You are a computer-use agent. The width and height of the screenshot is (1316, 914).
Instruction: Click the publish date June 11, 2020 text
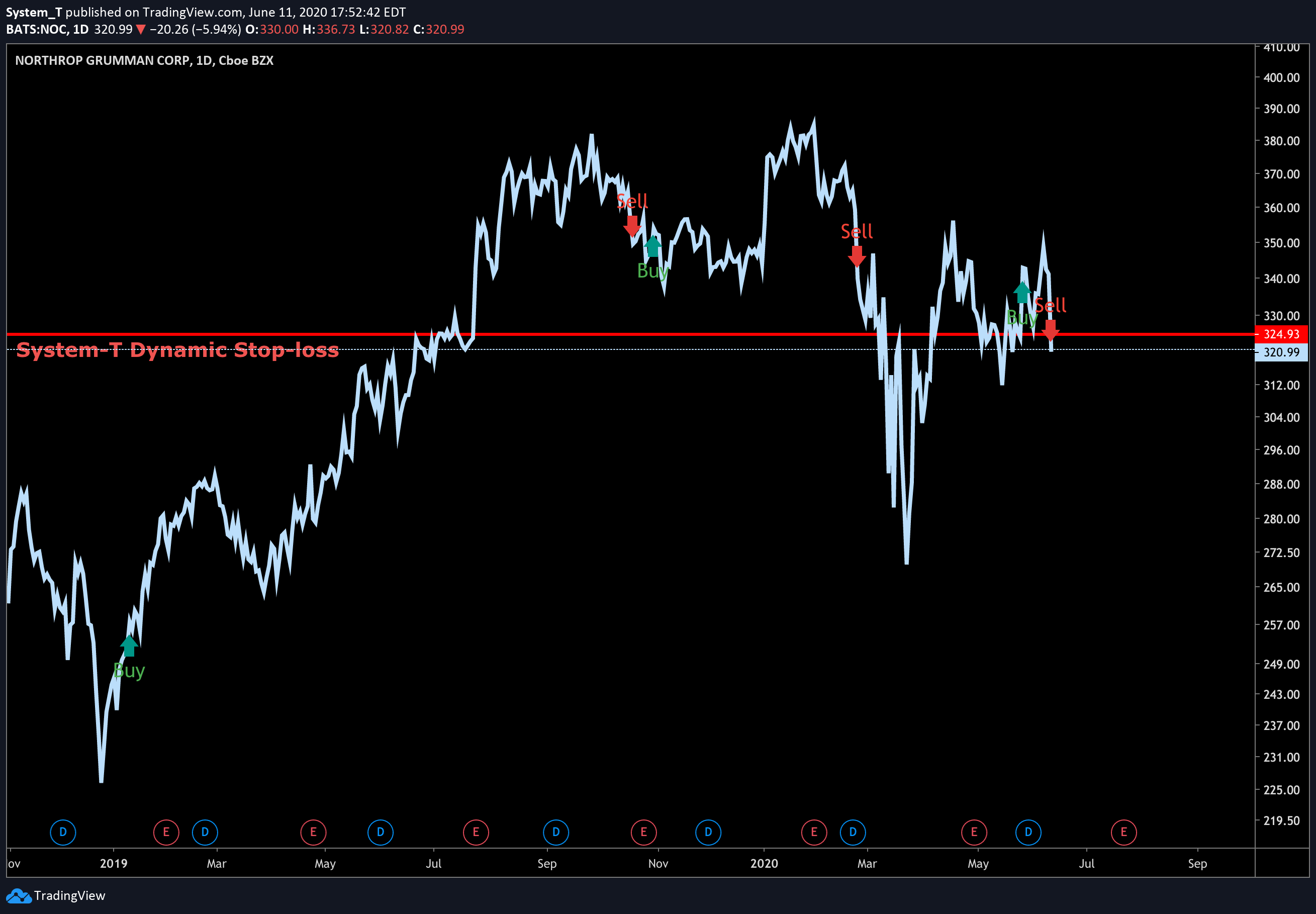(x=288, y=13)
